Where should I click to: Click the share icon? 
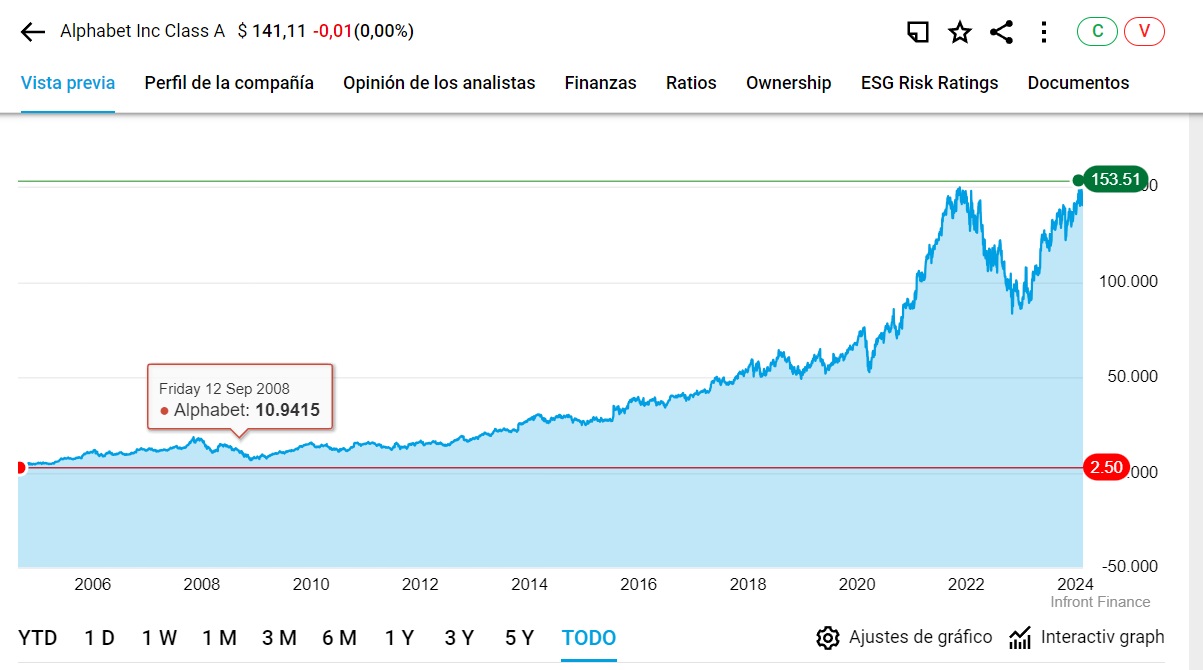(x=1001, y=32)
